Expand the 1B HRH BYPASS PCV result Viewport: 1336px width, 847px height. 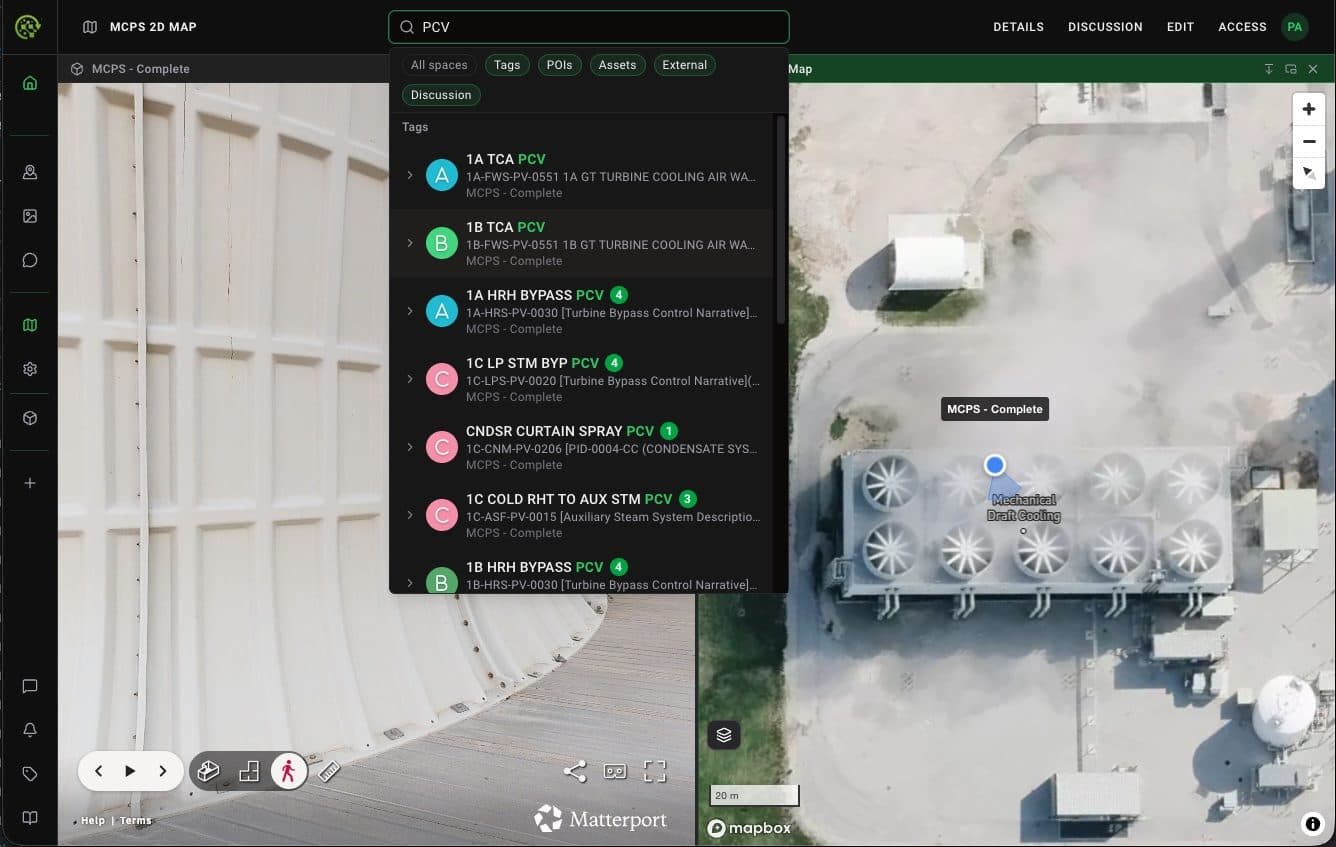point(409,582)
